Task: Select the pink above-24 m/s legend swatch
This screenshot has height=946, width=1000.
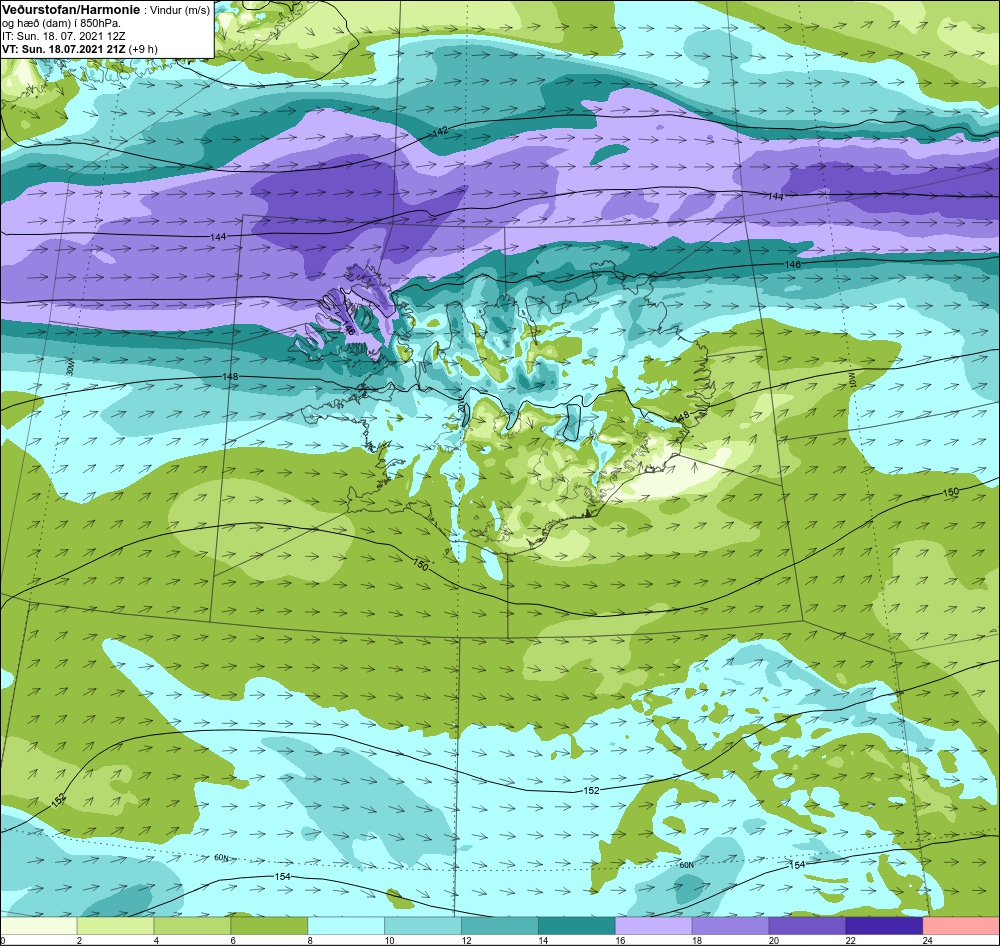Action: [961, 925]
